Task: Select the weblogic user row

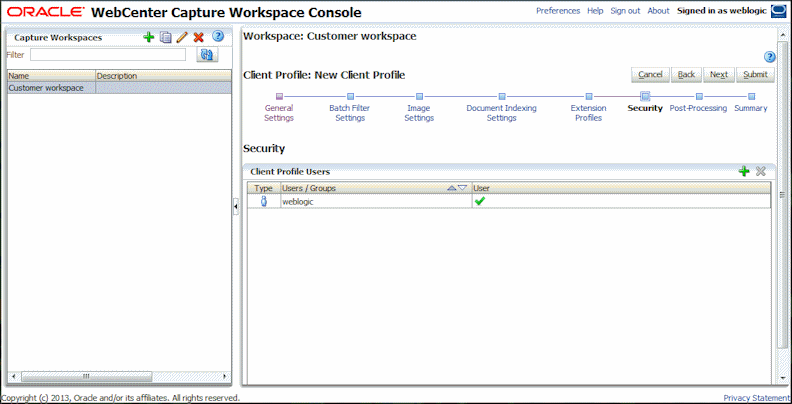Action: (x=509, y=201)
